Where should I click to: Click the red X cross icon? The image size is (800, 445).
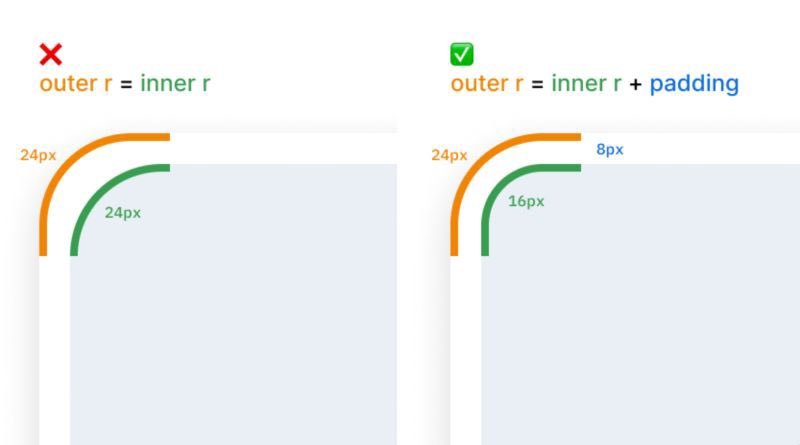click(50, 54)
